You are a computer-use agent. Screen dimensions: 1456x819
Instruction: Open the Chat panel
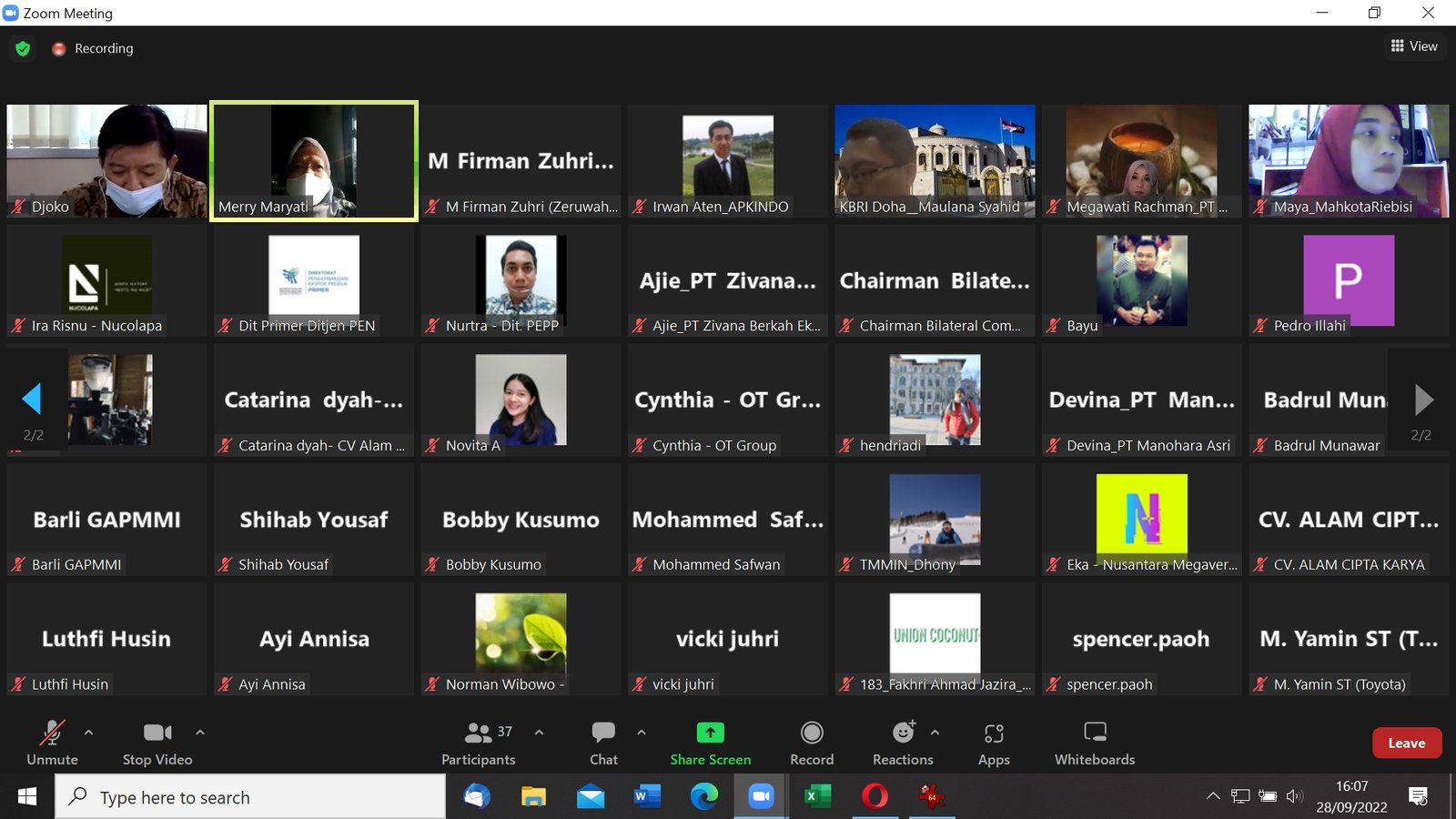tap(603, 743)
